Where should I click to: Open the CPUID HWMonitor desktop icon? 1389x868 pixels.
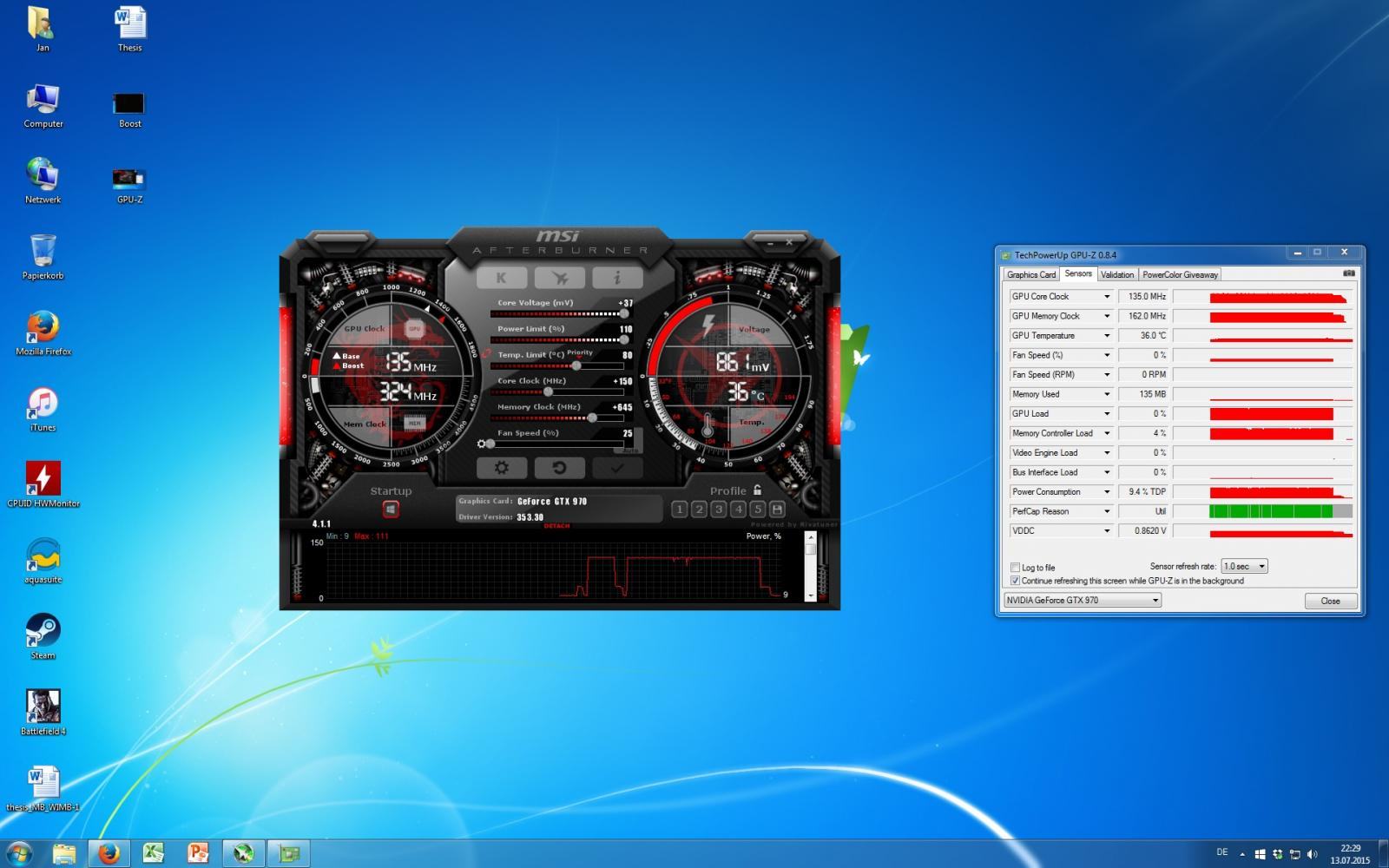43,484
